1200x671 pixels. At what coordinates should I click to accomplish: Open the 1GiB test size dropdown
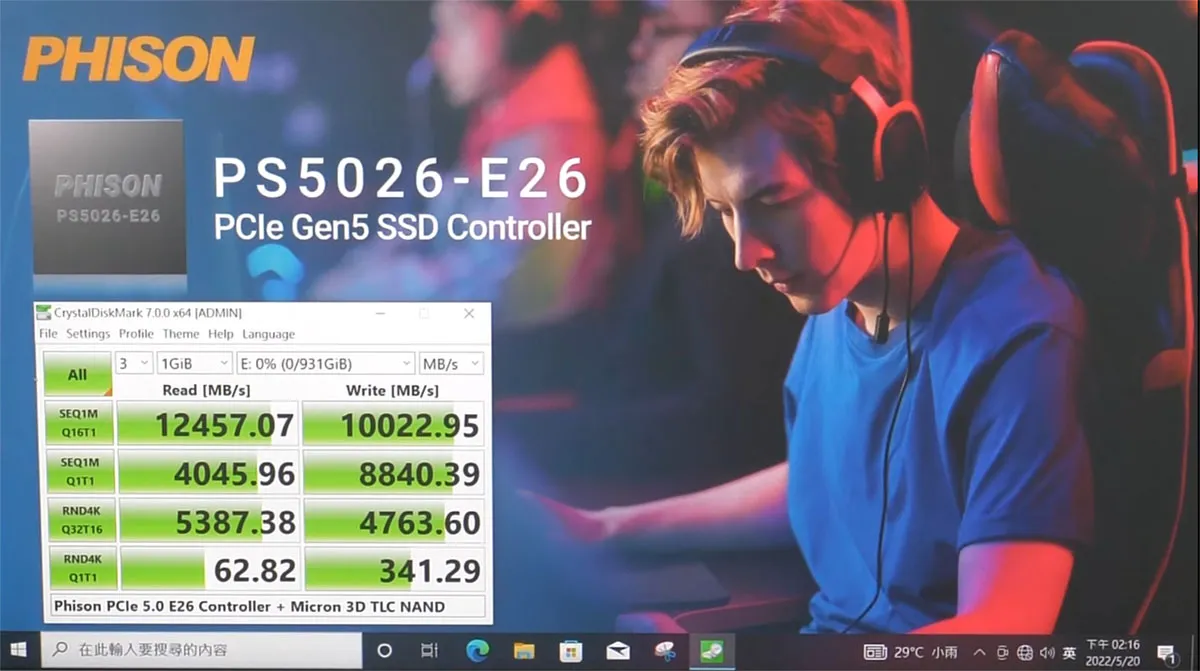point(194,363)
